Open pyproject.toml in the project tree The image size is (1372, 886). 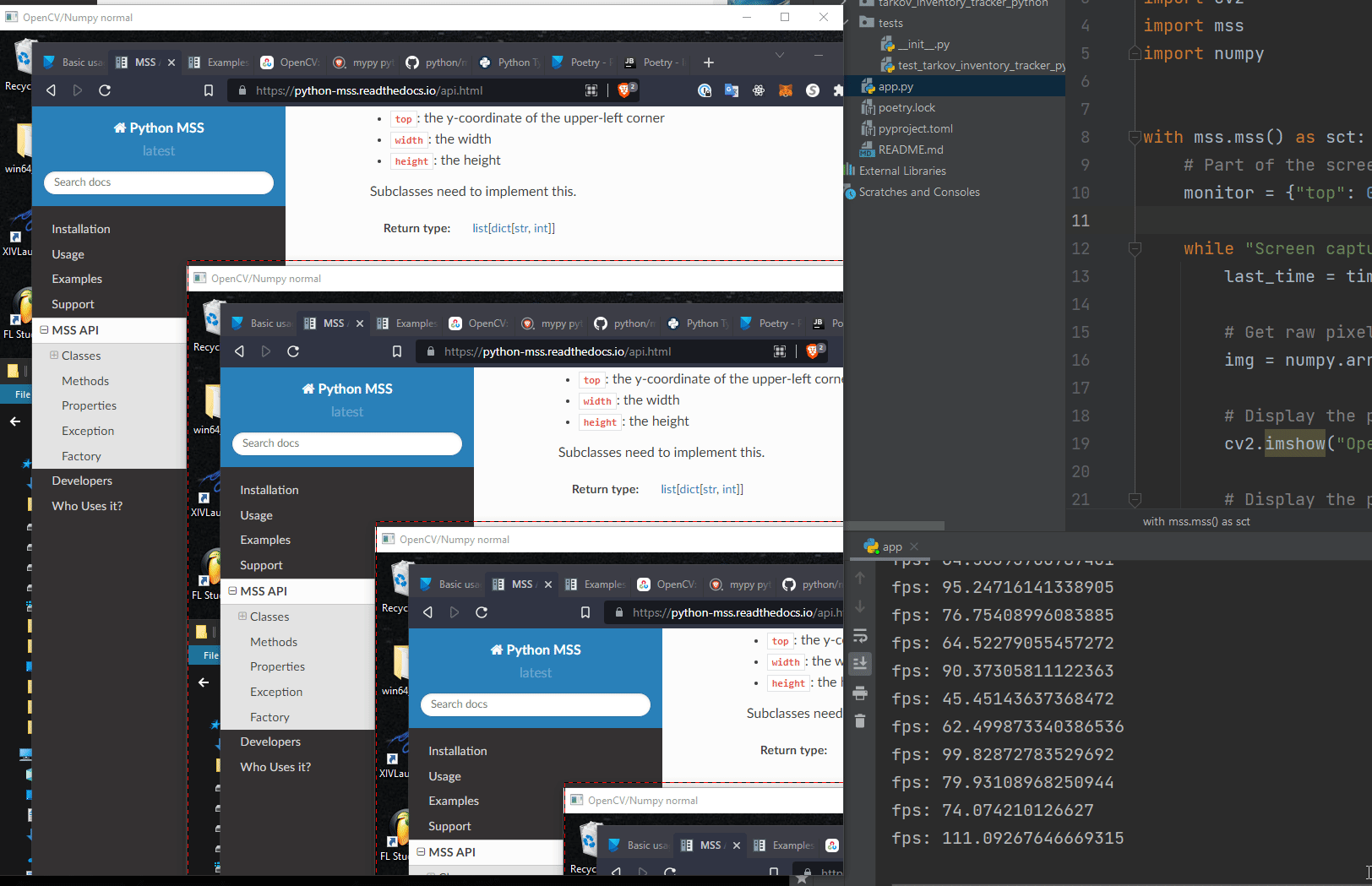tap(915, 128)
